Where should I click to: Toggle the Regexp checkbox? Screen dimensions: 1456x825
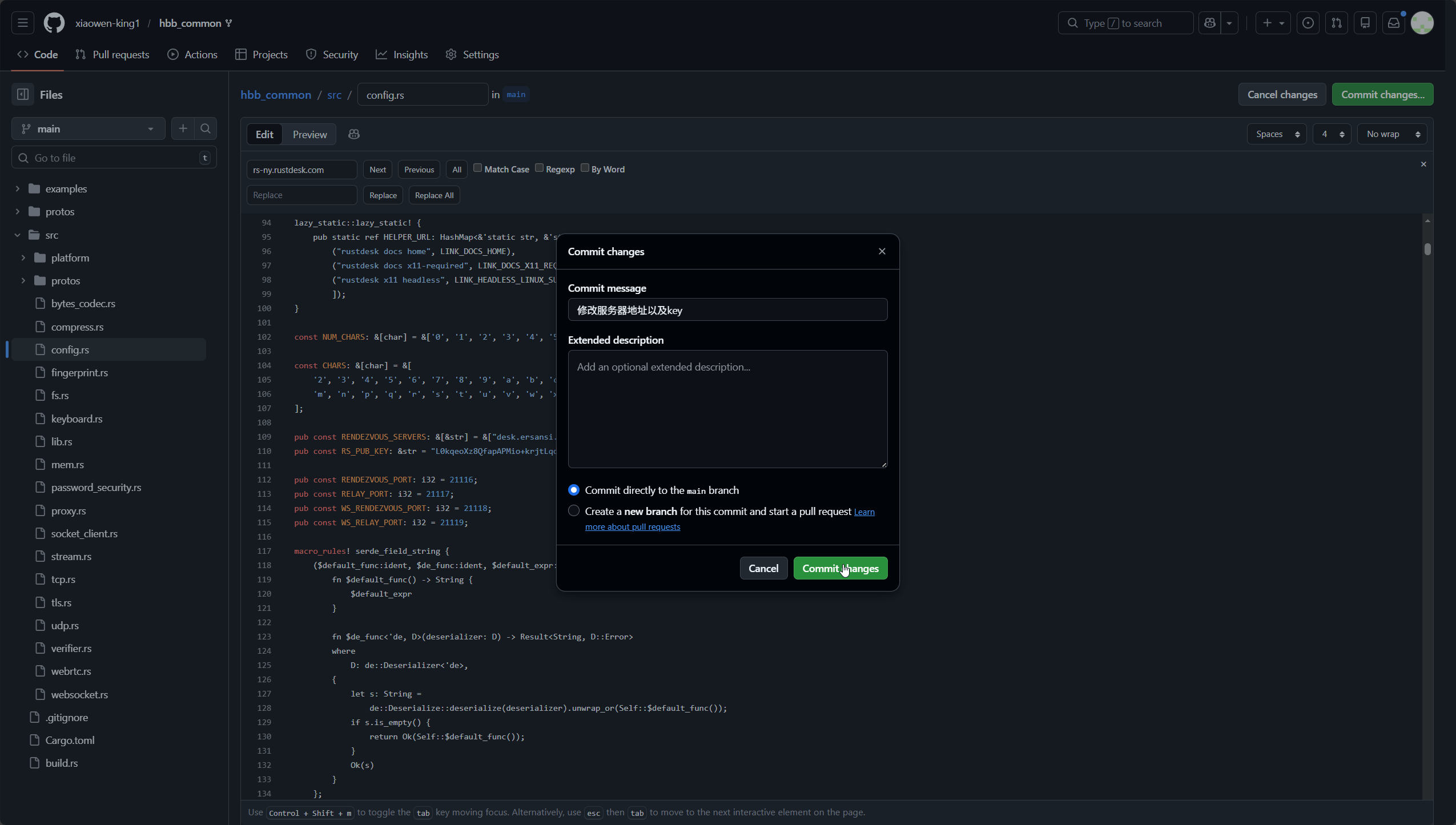[x=539, y=168]
